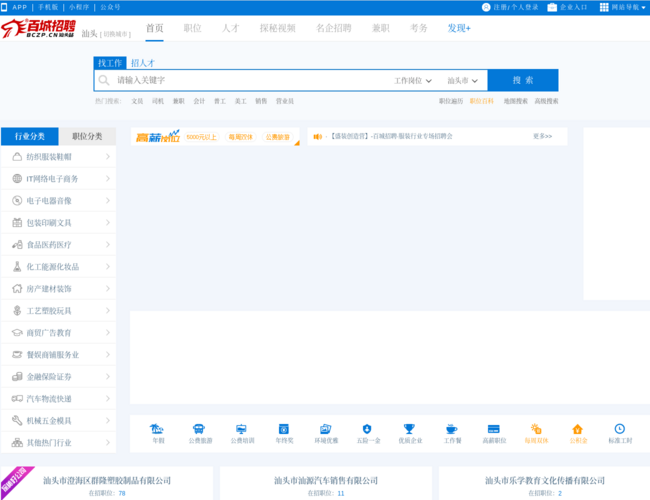Open the 名企招聘 nav item
Viewport: 650px width, 500px height.
(334, 28)
